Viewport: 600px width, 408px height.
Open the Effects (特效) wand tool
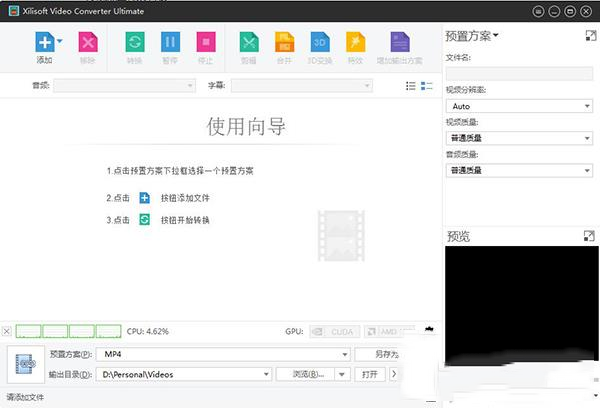(x=354, y=42)
